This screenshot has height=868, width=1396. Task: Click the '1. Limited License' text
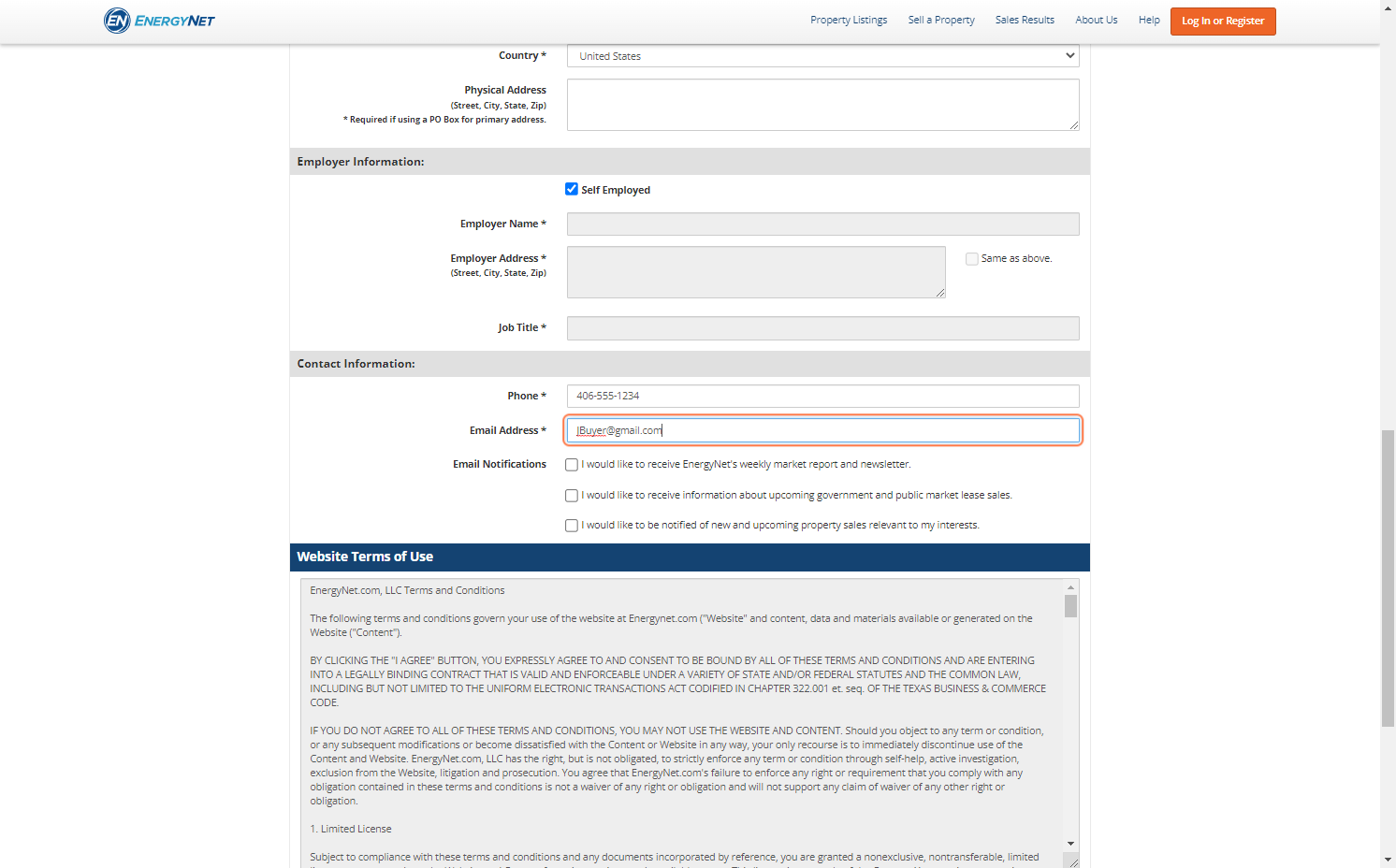tap(351, 829)
